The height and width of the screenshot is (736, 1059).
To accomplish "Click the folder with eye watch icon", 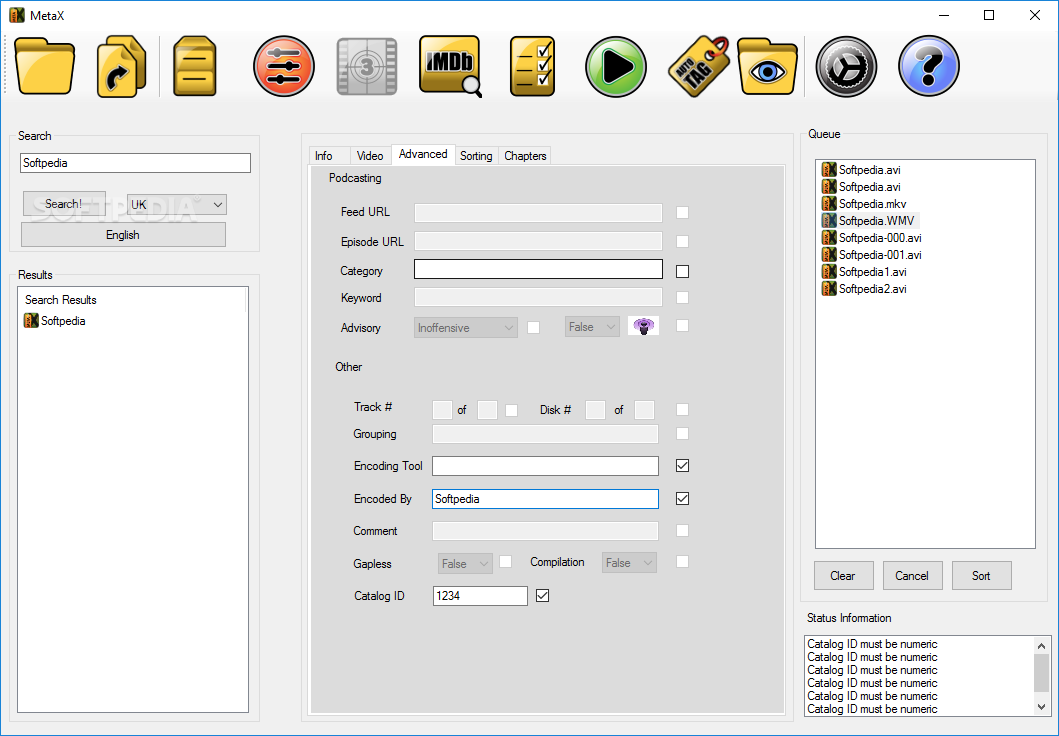I will pos(767,66).
